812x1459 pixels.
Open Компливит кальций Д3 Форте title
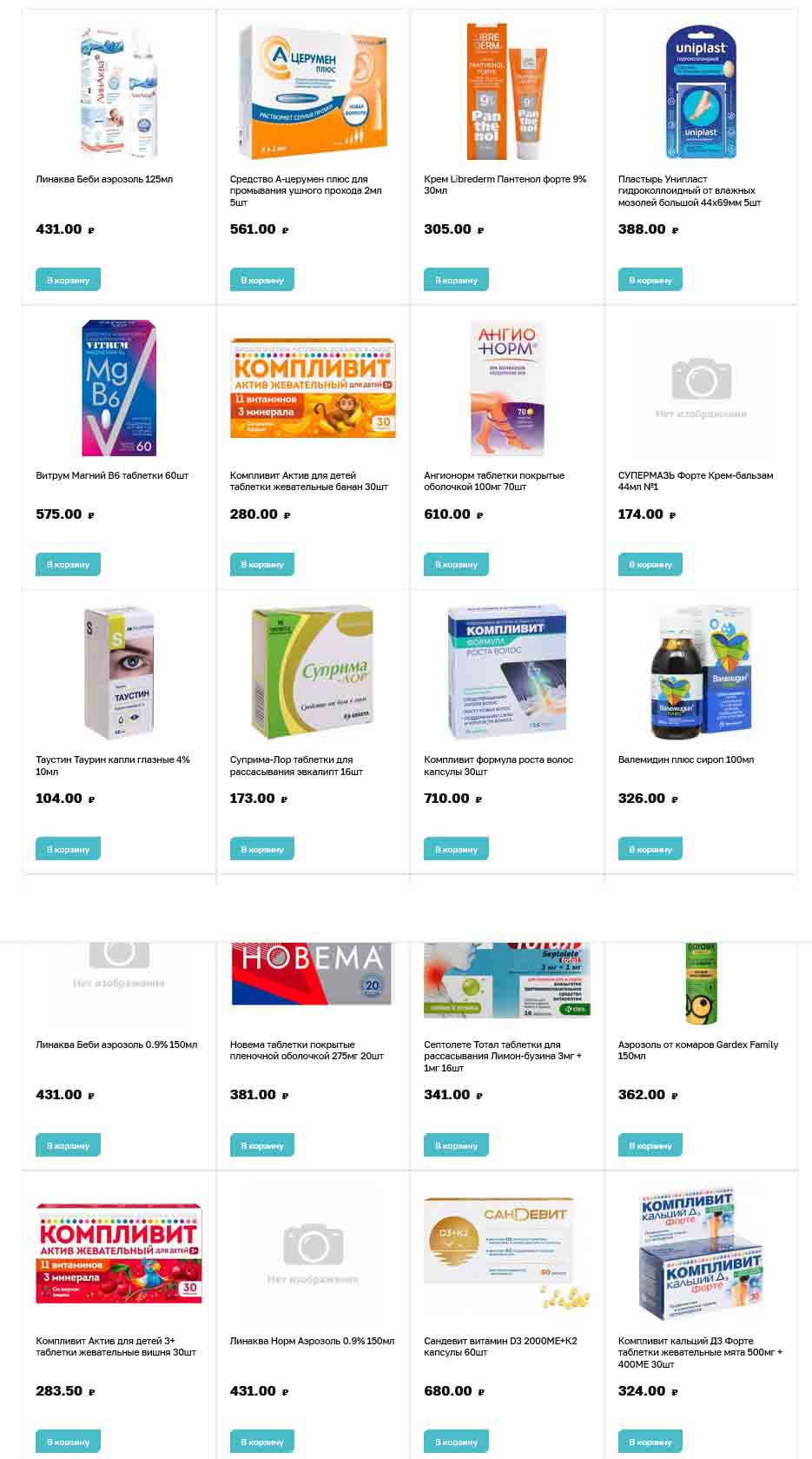pos(700,1352)
